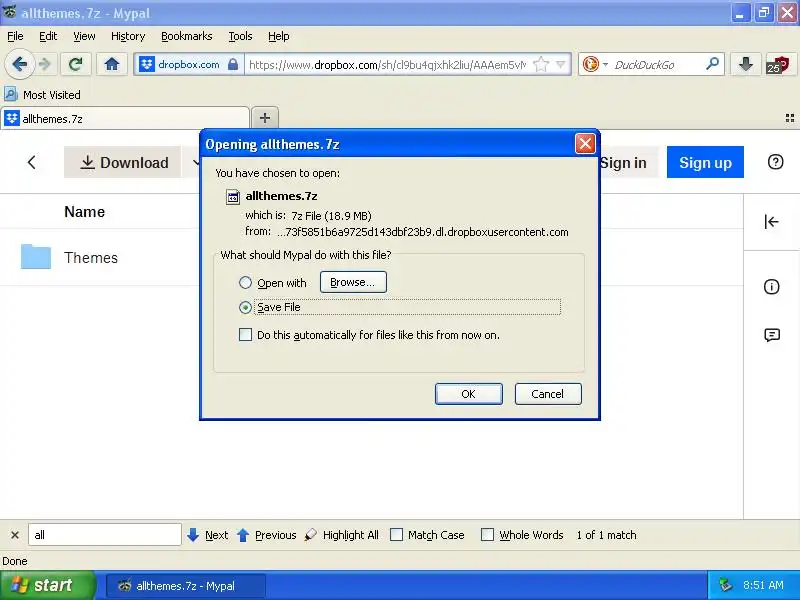Image resolution: width=800 pixels, height=600 pixels.
Task: Check Do this automatically for files
Action: (245, 335)
